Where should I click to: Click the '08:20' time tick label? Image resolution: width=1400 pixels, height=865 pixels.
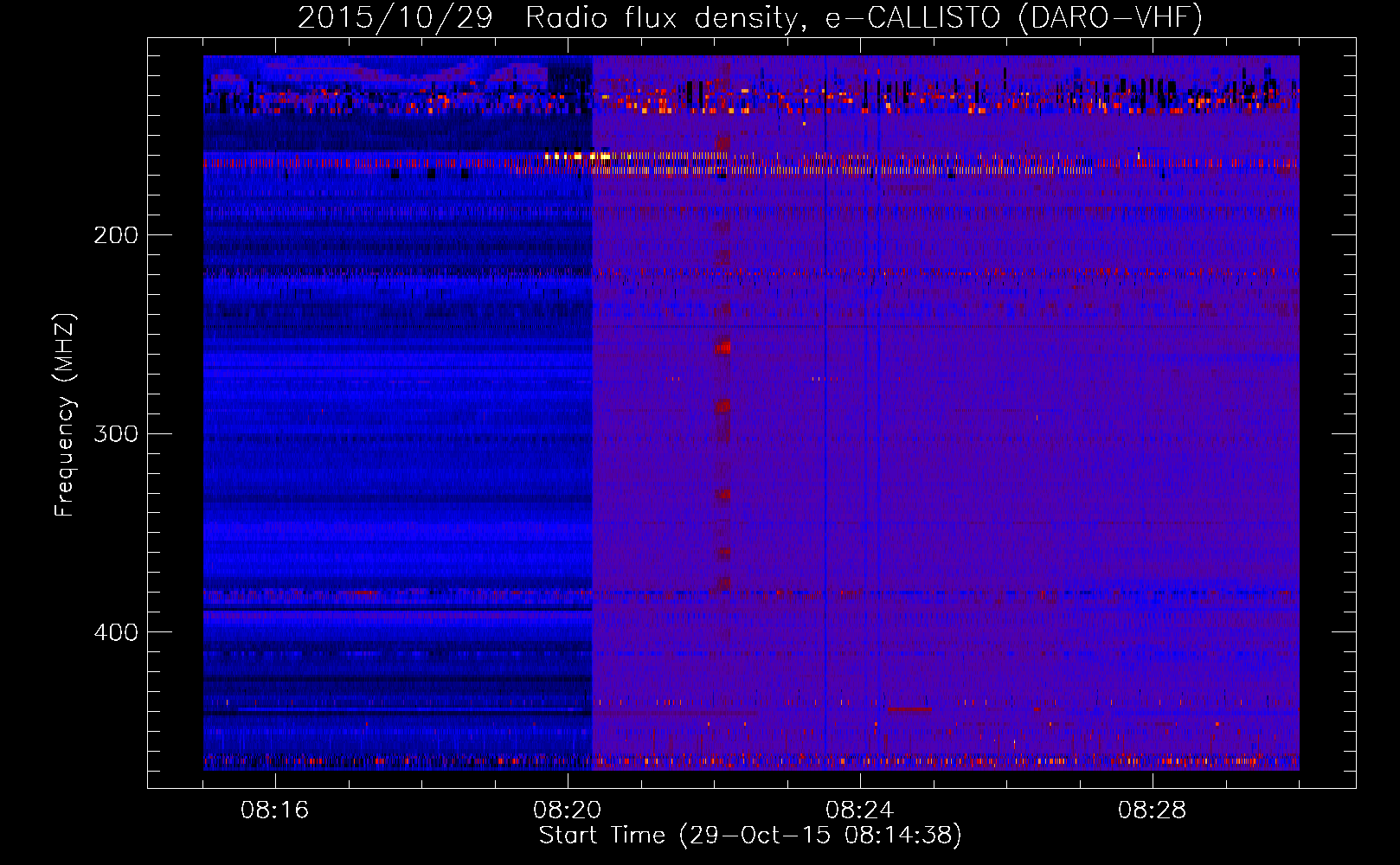568,811
